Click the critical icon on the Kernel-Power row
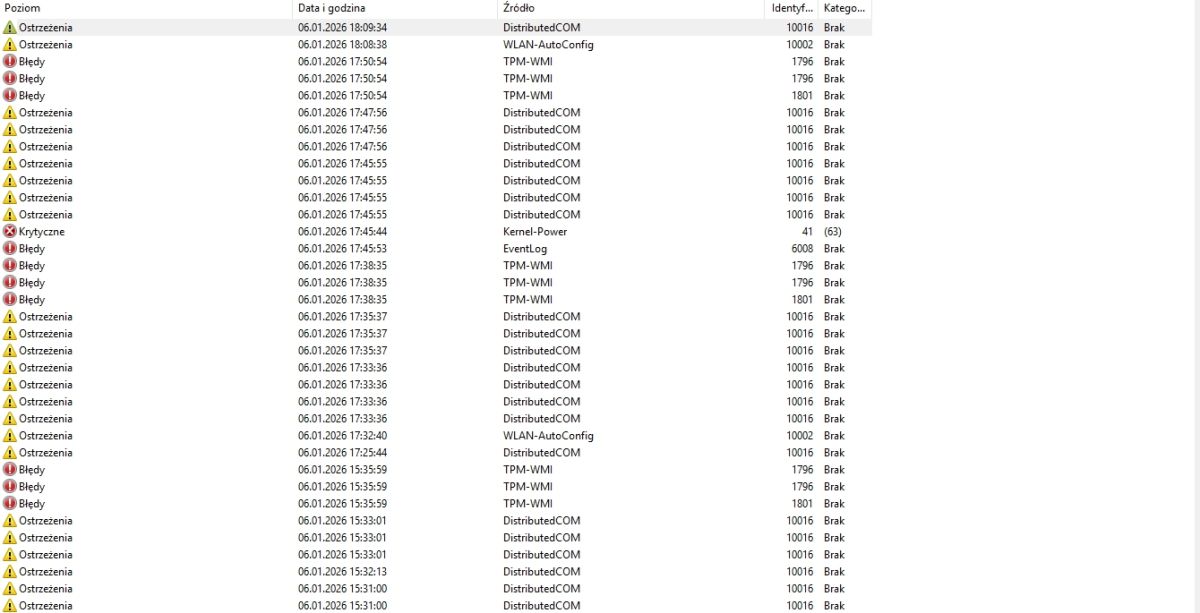The width and height of the screenshot is (1200, 613). pos(10,232)
